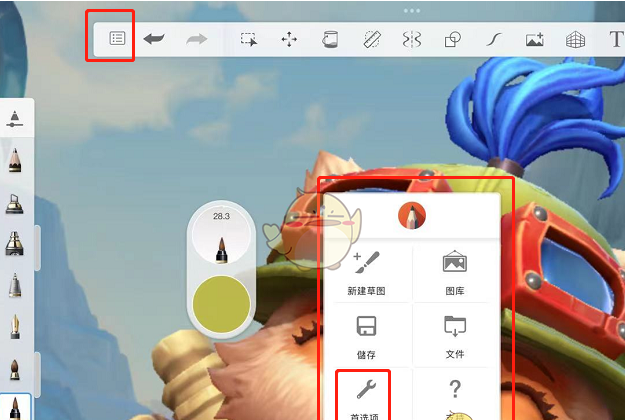Select the Text tool
This screenshot has width=625, height=420.
tap(616, 39)
